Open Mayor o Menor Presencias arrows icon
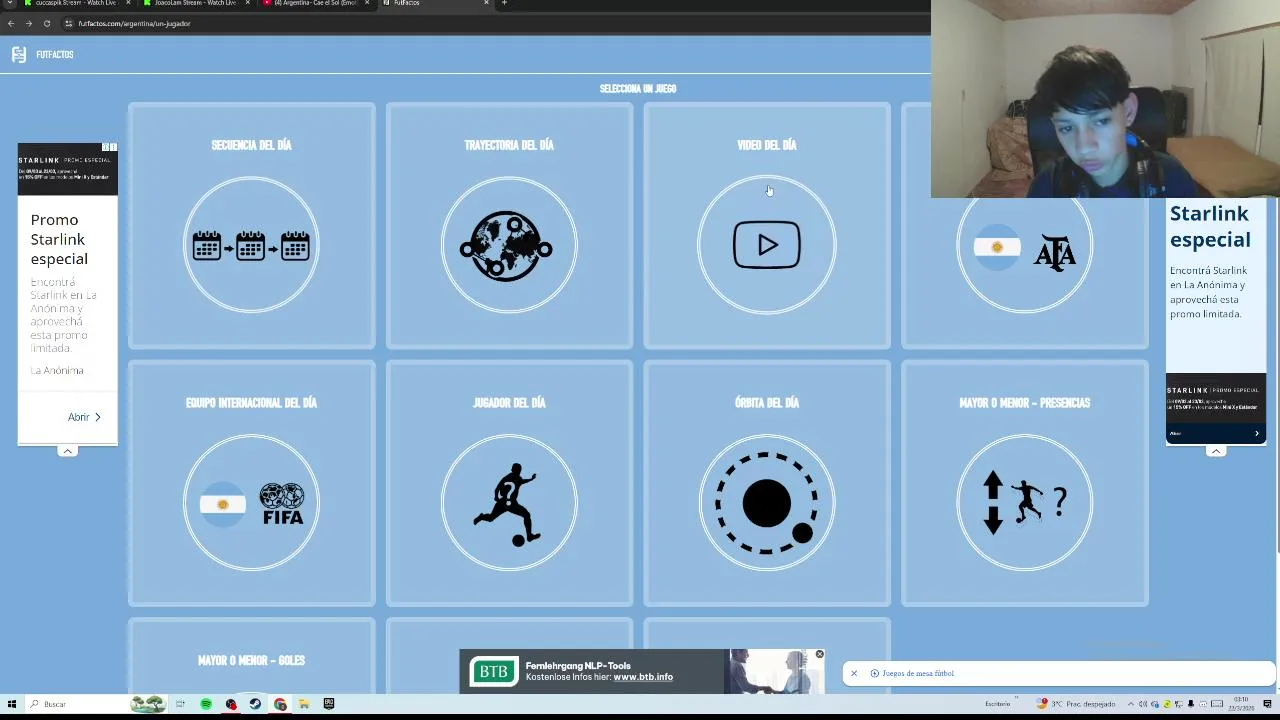This screenshot has height=720, width=1280. coord(1025,503)
